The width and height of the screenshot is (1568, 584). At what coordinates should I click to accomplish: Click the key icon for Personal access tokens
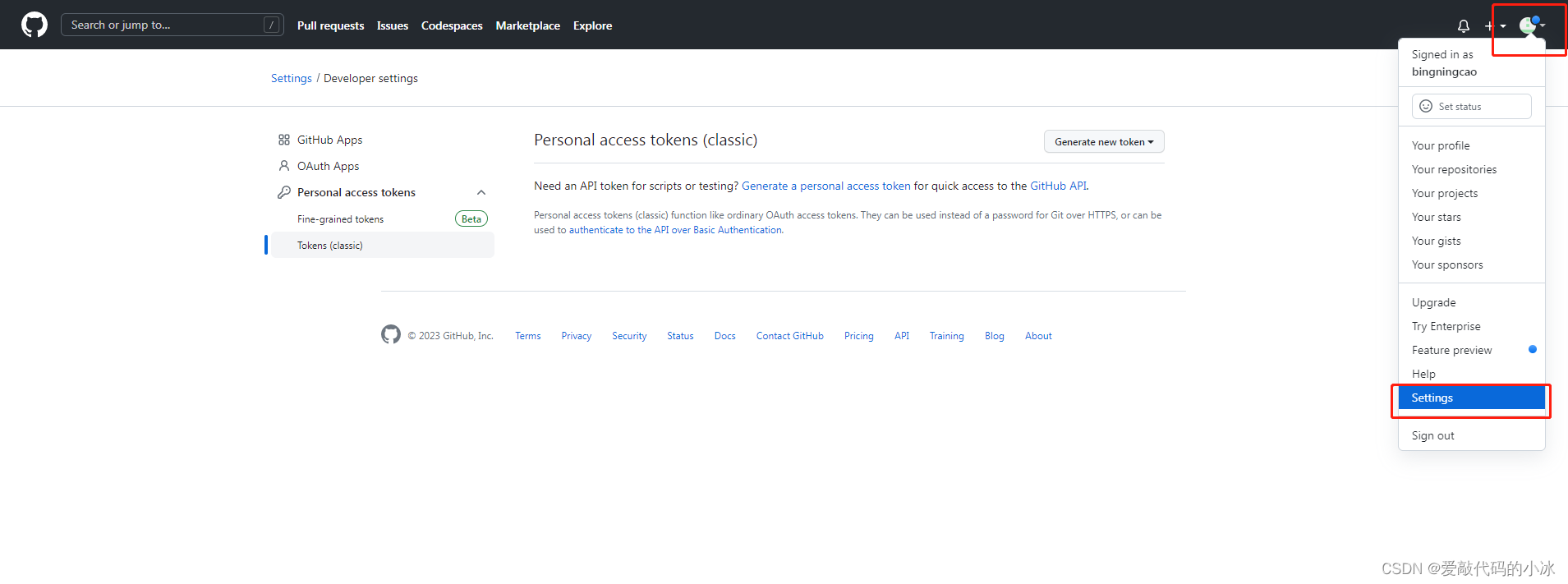click(x=284, y=192)
